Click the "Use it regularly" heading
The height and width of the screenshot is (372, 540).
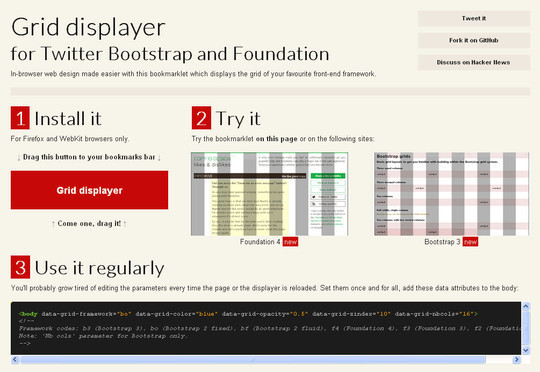pyautogui.click(x=100, y=268)
